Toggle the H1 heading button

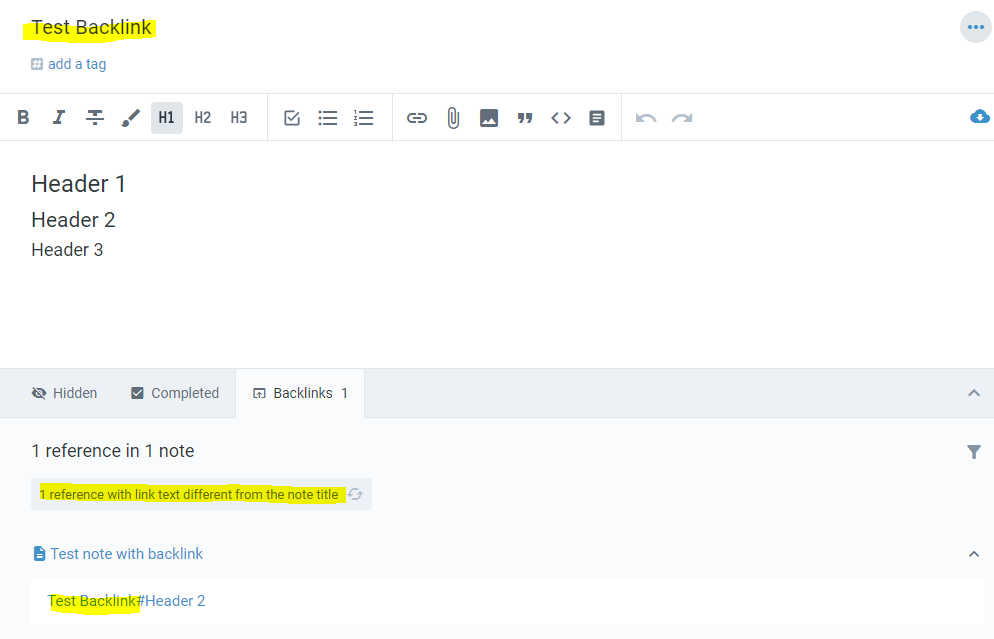pos(167,117)
